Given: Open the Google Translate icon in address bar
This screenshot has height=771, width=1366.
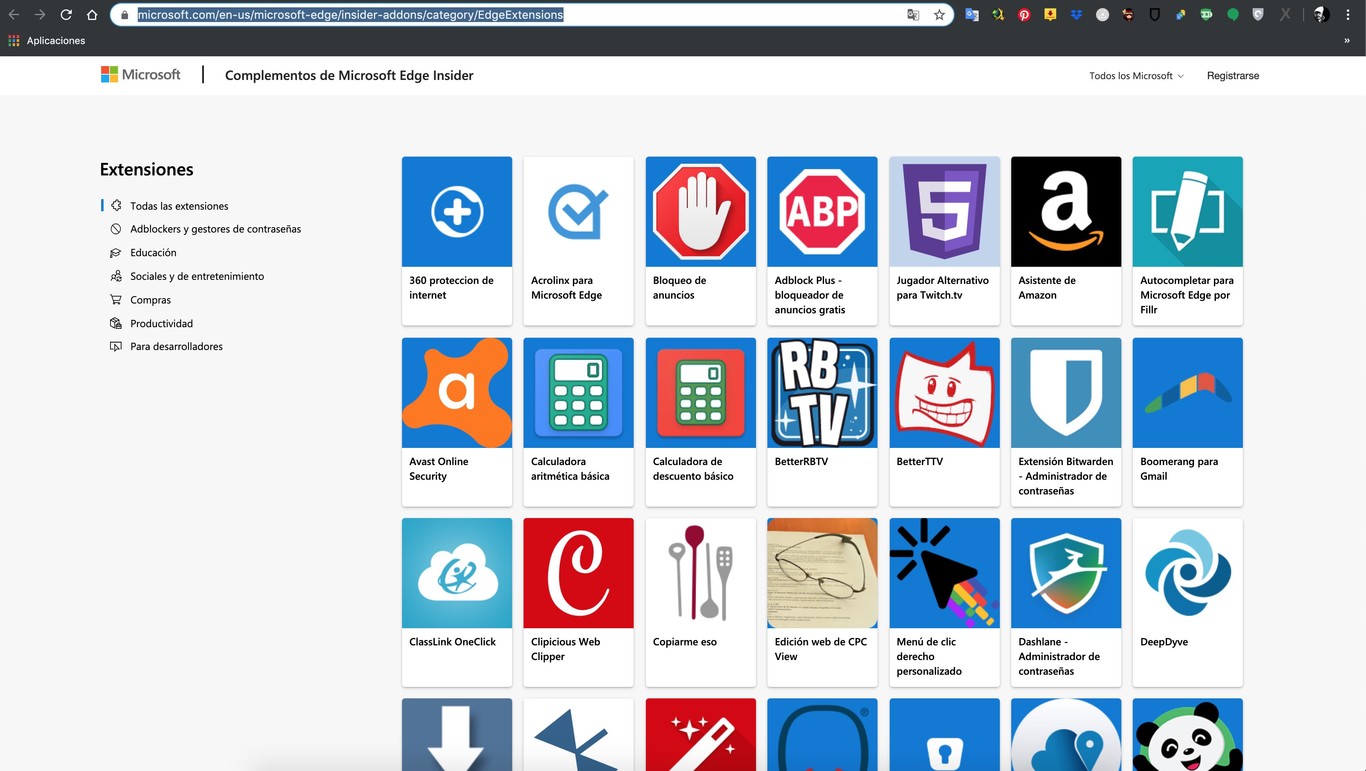Looking at the screenshot, I should click(x=911, y=15).
